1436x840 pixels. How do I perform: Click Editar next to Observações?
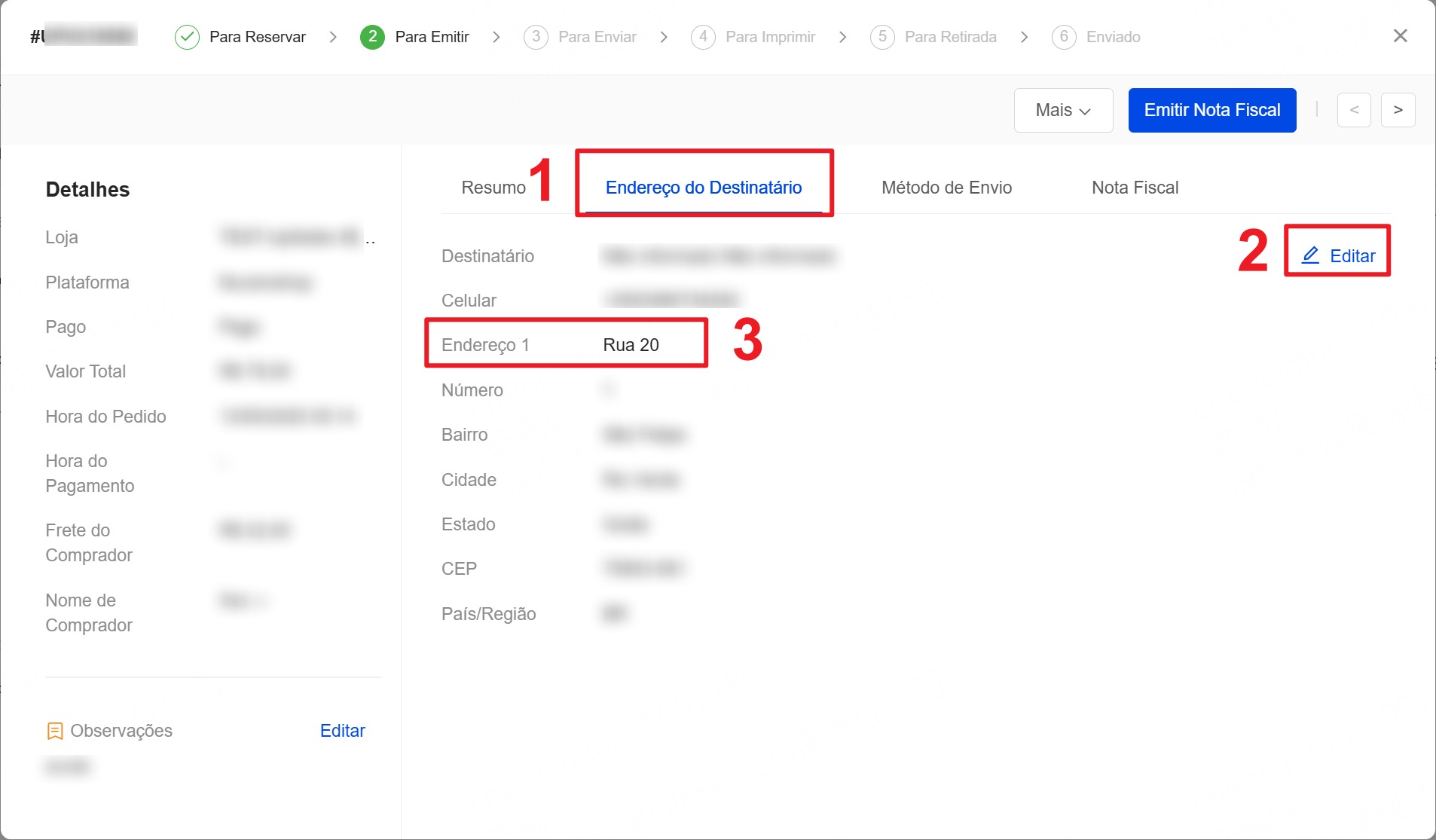342,730
